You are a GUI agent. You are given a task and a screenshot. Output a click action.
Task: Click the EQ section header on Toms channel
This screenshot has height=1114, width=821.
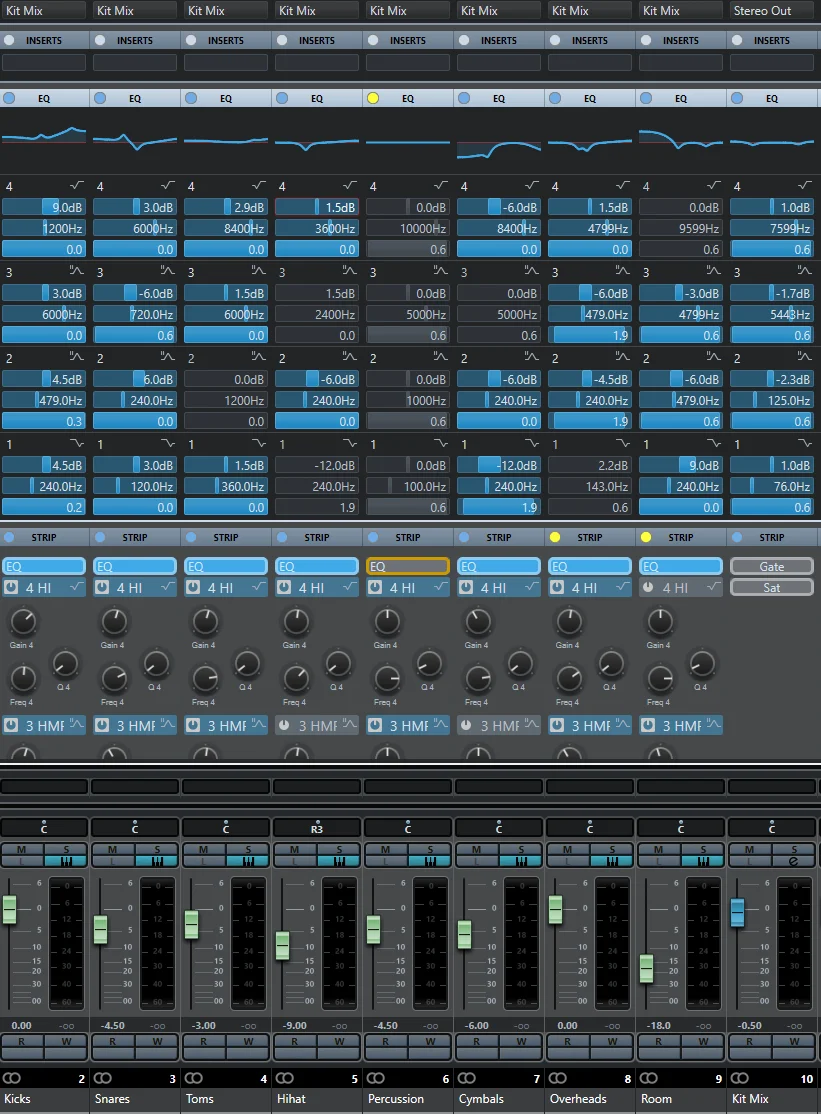[226, 99]
